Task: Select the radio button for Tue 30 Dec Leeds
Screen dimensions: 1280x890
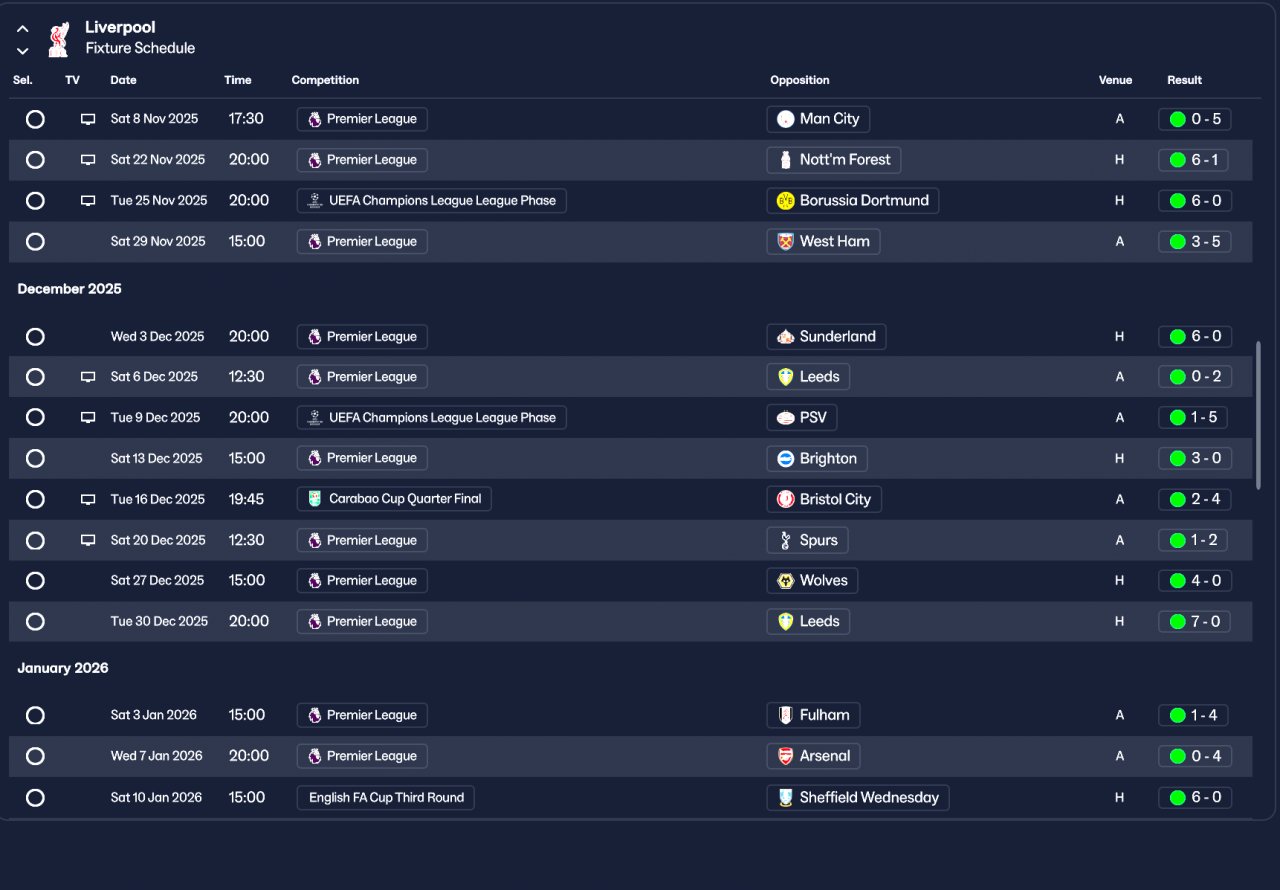Action: (35, 622)
